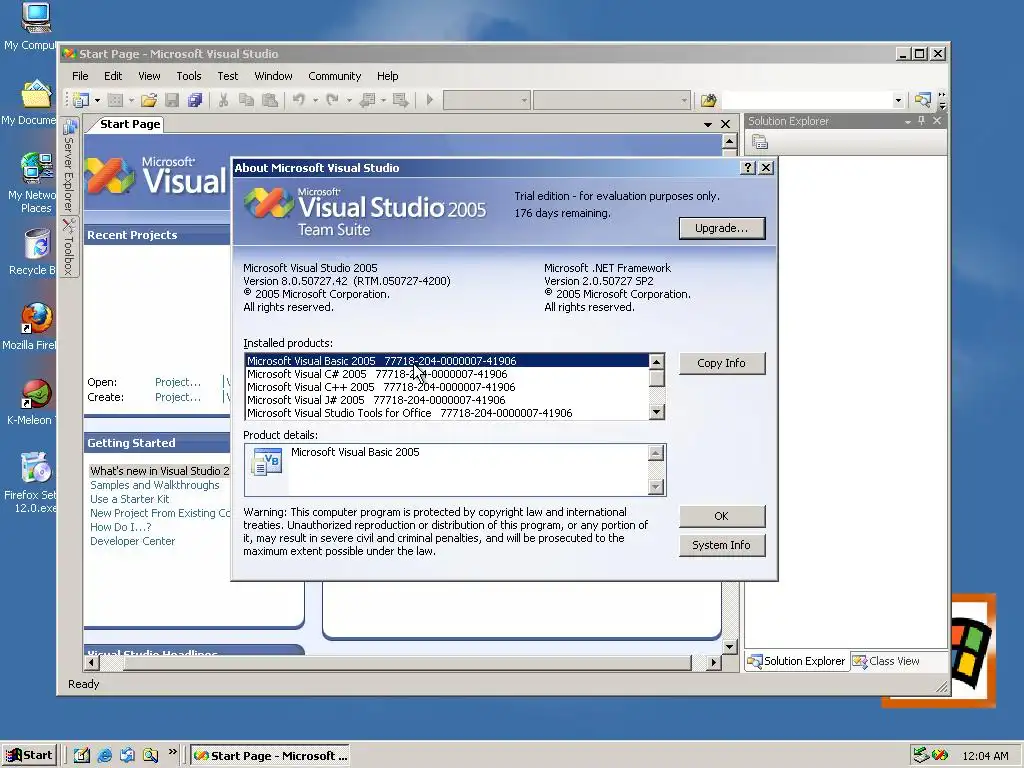
Task: Click the About dialog help question-mark button
Action: [x=748, y=168]
